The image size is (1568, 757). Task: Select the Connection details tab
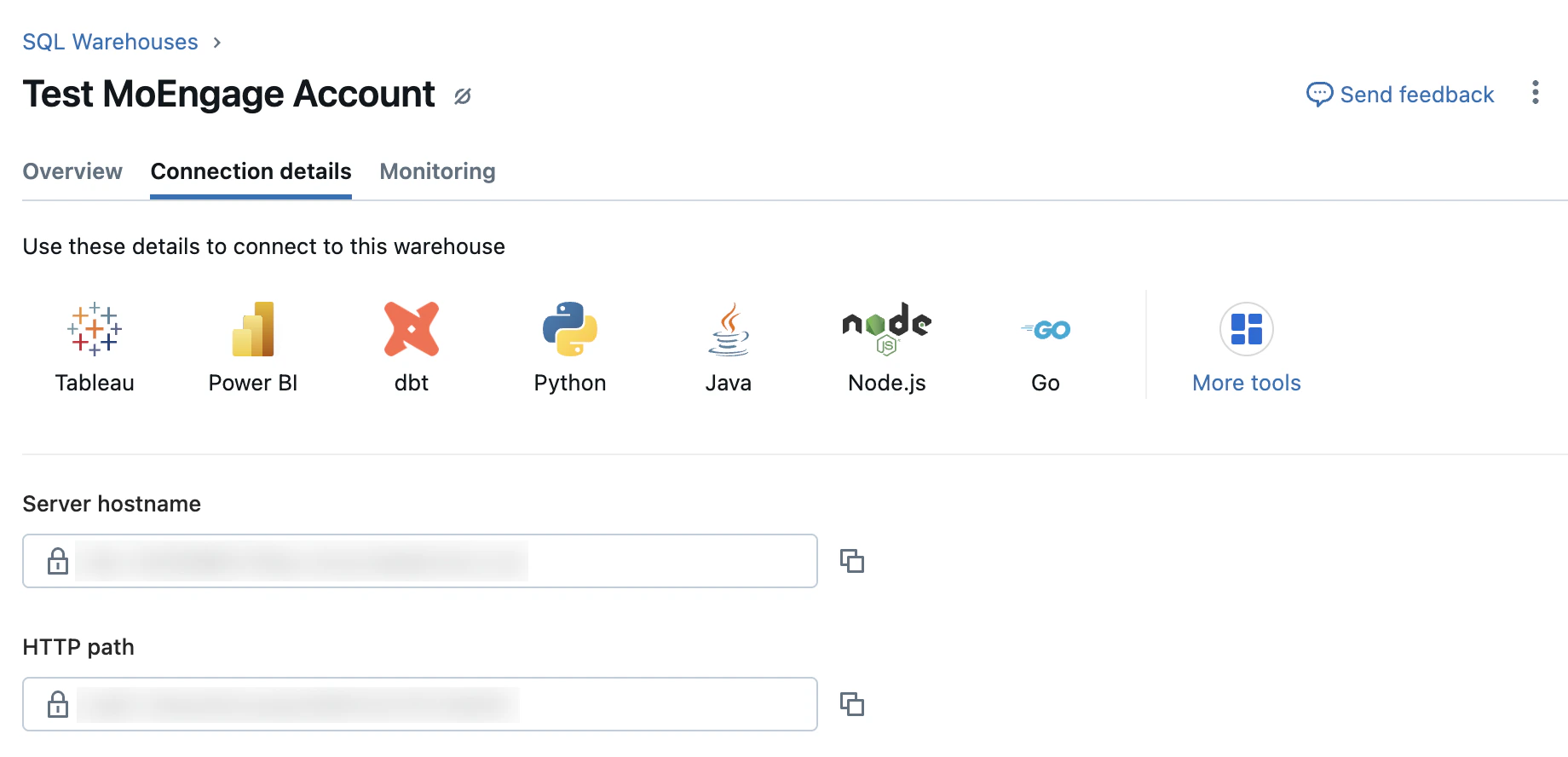pos(251,171)
